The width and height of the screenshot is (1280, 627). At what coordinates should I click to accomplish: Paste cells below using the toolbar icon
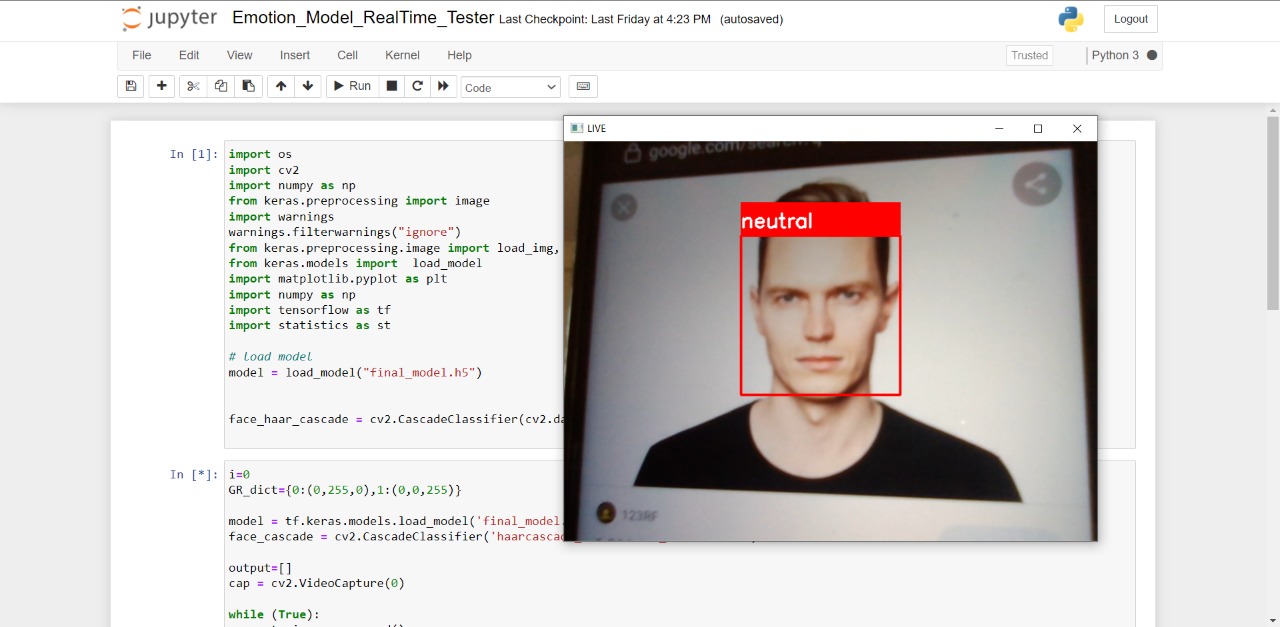(x=248, y=86)
